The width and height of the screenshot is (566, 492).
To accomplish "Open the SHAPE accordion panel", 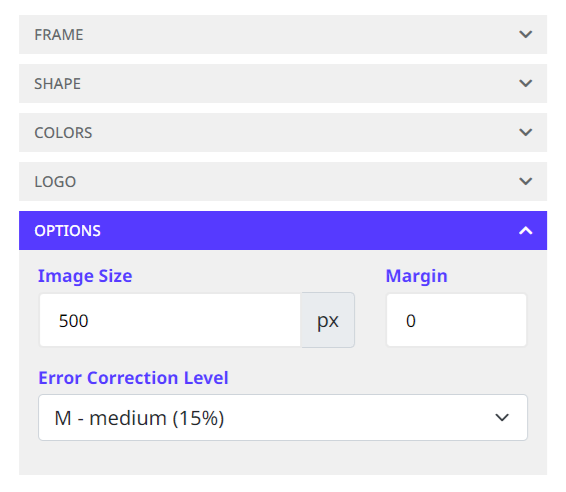I will 283,83.
